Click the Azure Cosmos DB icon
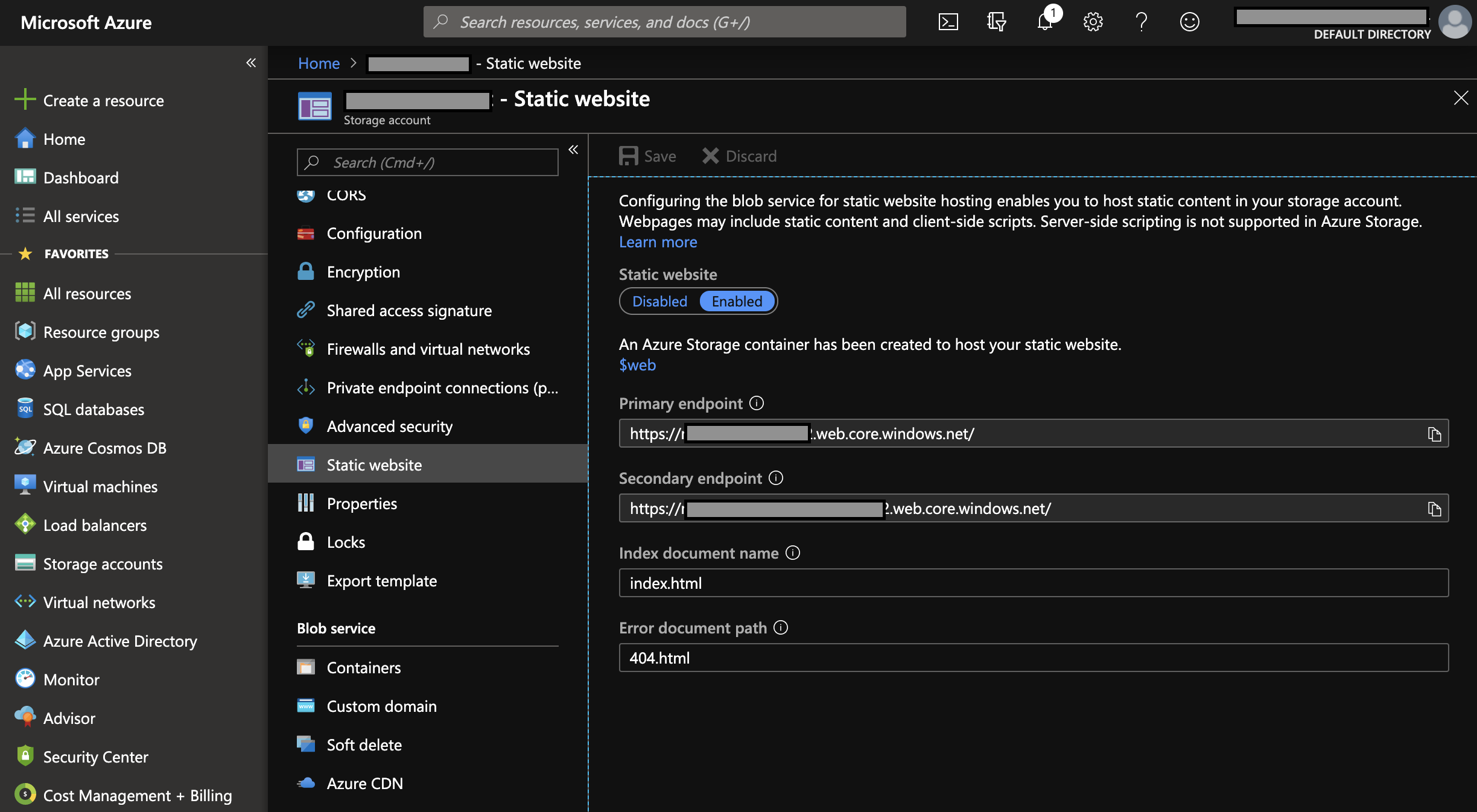 click(x=25, y=447)
